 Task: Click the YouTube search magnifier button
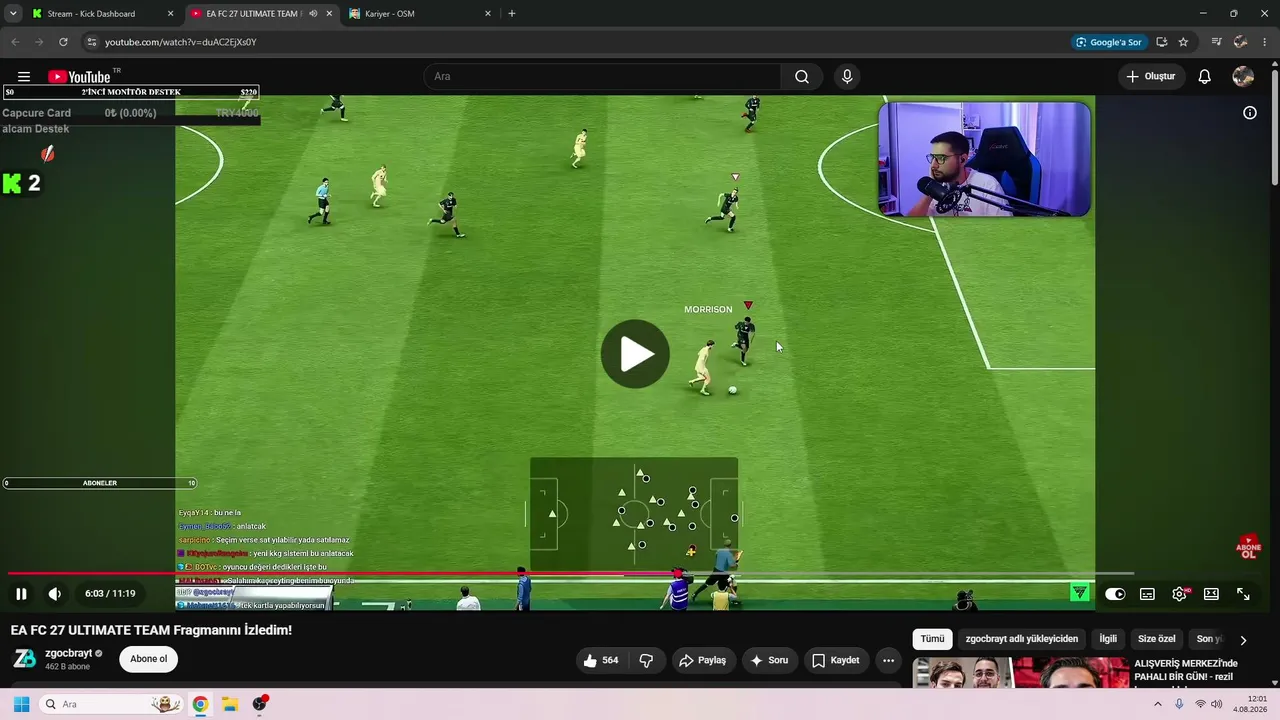pyautogui.click(x=802, y=77)
